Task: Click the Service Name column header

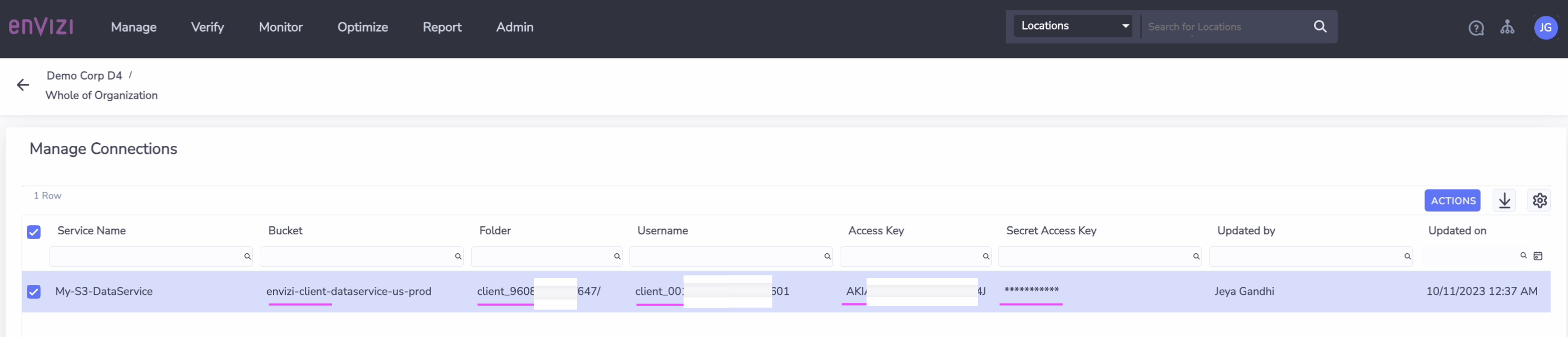Action: tap(91, 231)
